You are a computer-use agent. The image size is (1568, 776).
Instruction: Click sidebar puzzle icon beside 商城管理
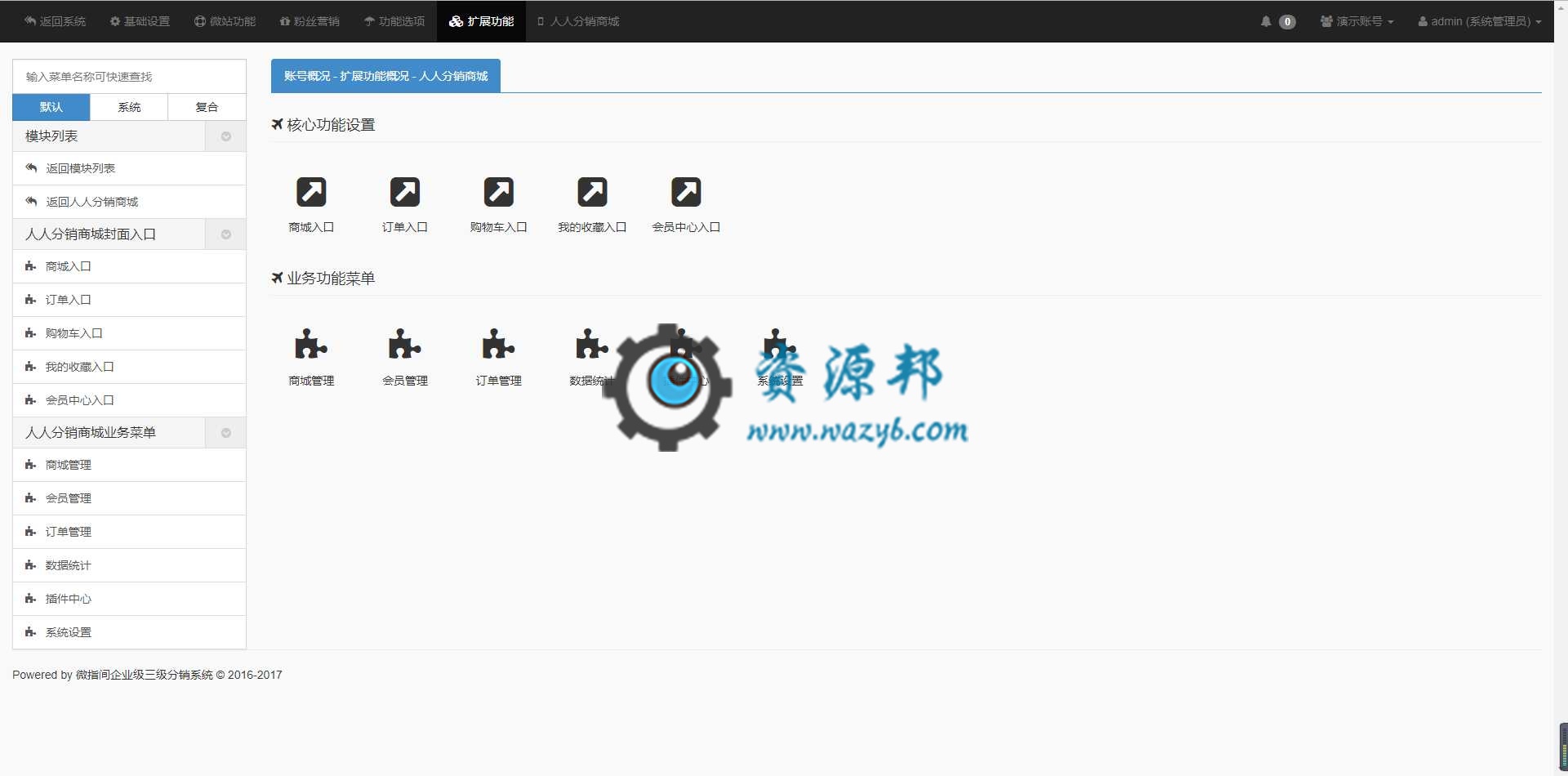point(31,465)
